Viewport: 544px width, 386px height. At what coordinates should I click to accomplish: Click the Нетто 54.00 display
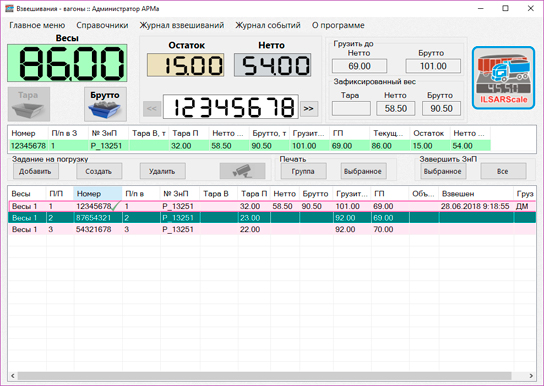(x=273, y=65)
